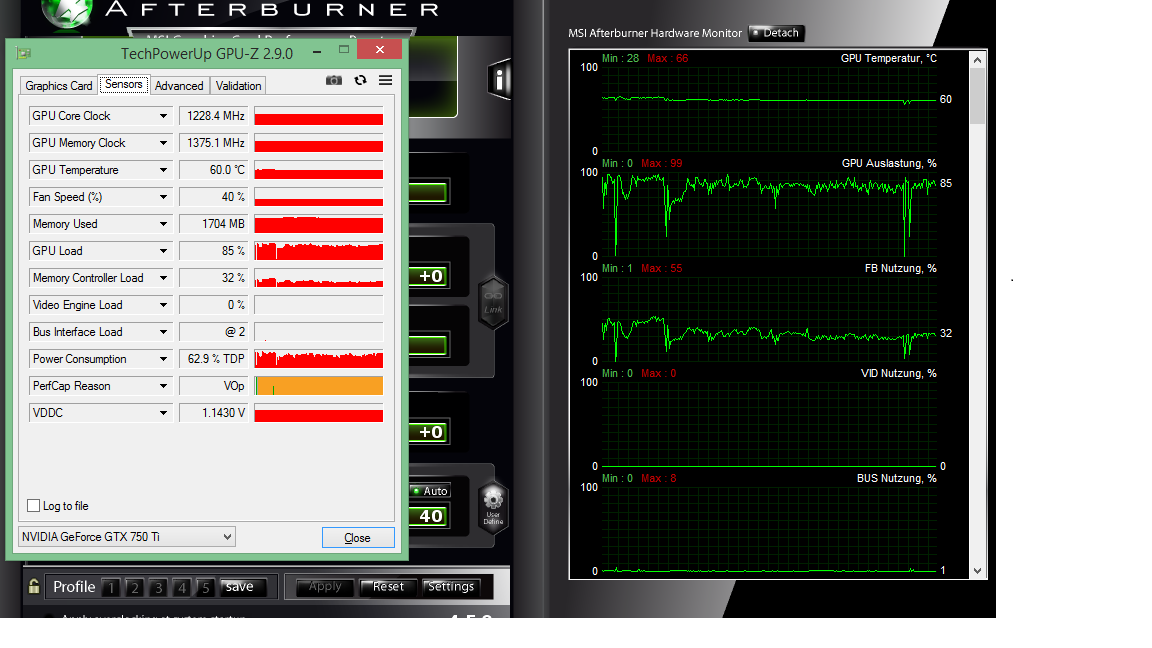This screenshot has height=648, width=1152.
Task: Open the GPU Load sensor dropdown
Action: point(163,251)
